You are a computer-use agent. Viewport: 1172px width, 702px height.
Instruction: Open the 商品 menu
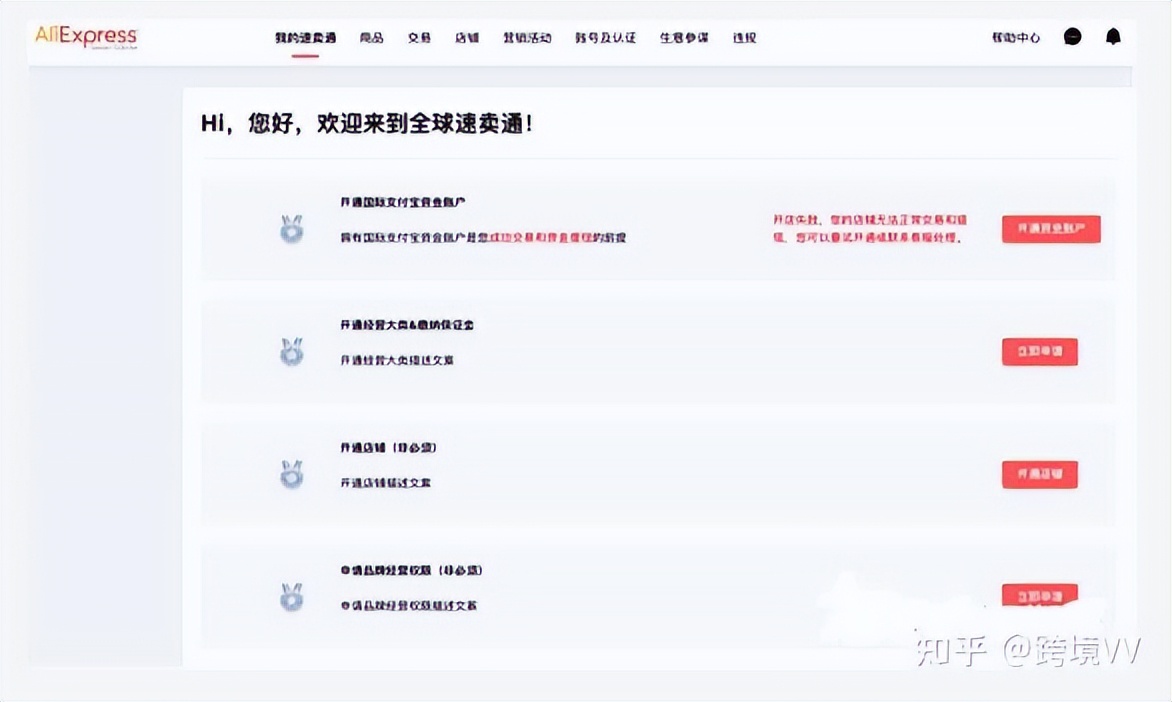click(x=372, y=35)
